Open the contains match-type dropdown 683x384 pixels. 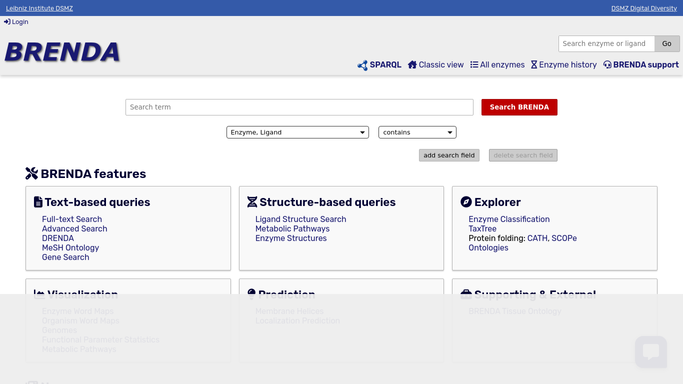[417, 132]
